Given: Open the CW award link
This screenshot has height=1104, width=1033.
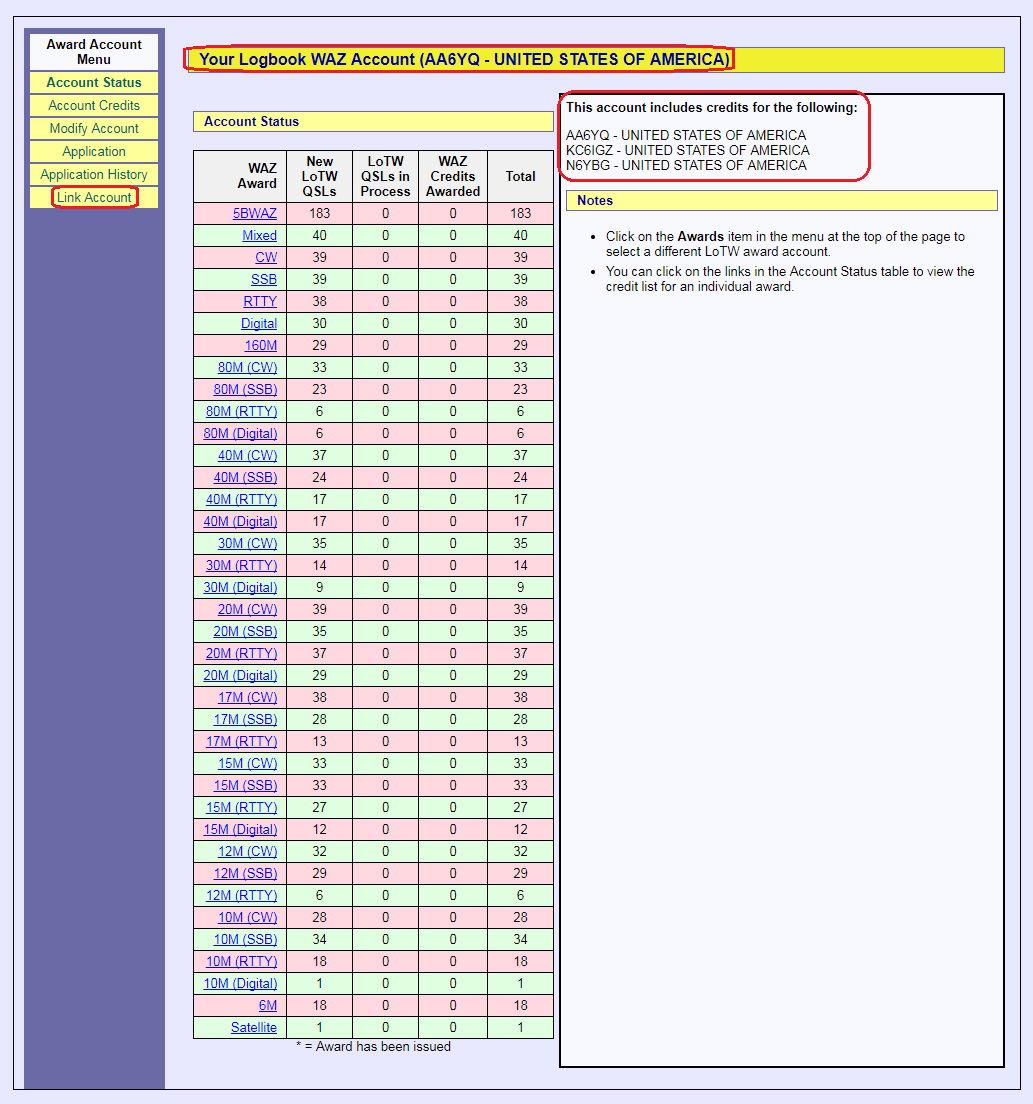Looking at the screenshot, I should 266,258.
